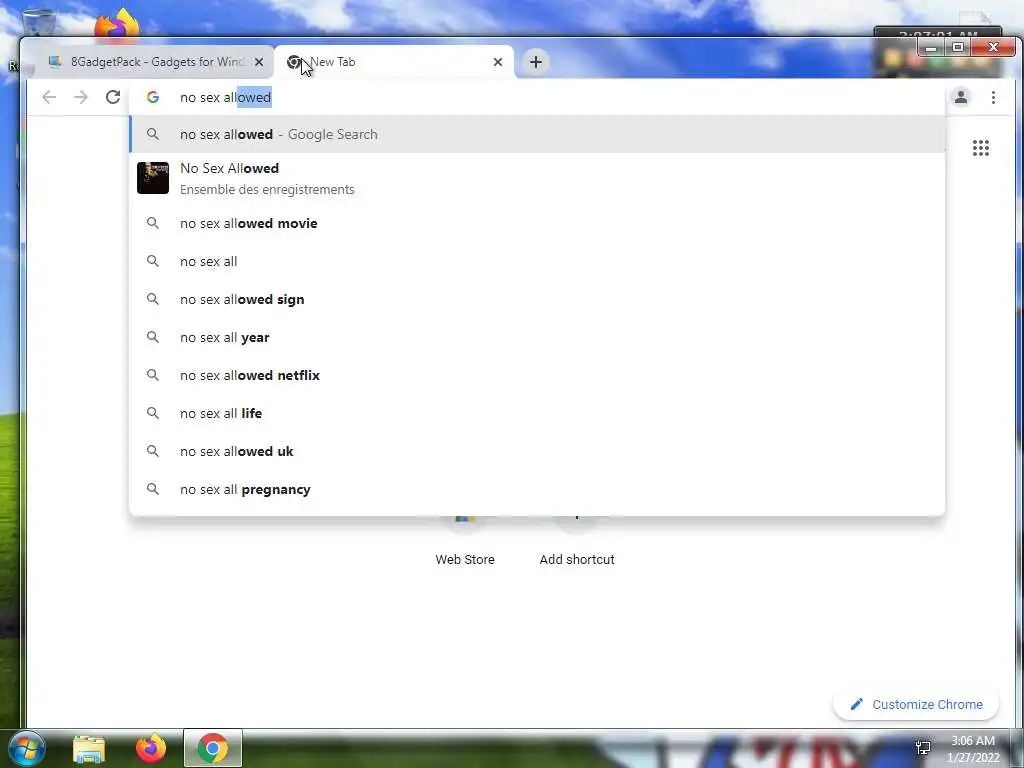Maximize the Chrome window
Viewport: 1024px width, 768px height.
pyautogui.click(x=957, y=48)
